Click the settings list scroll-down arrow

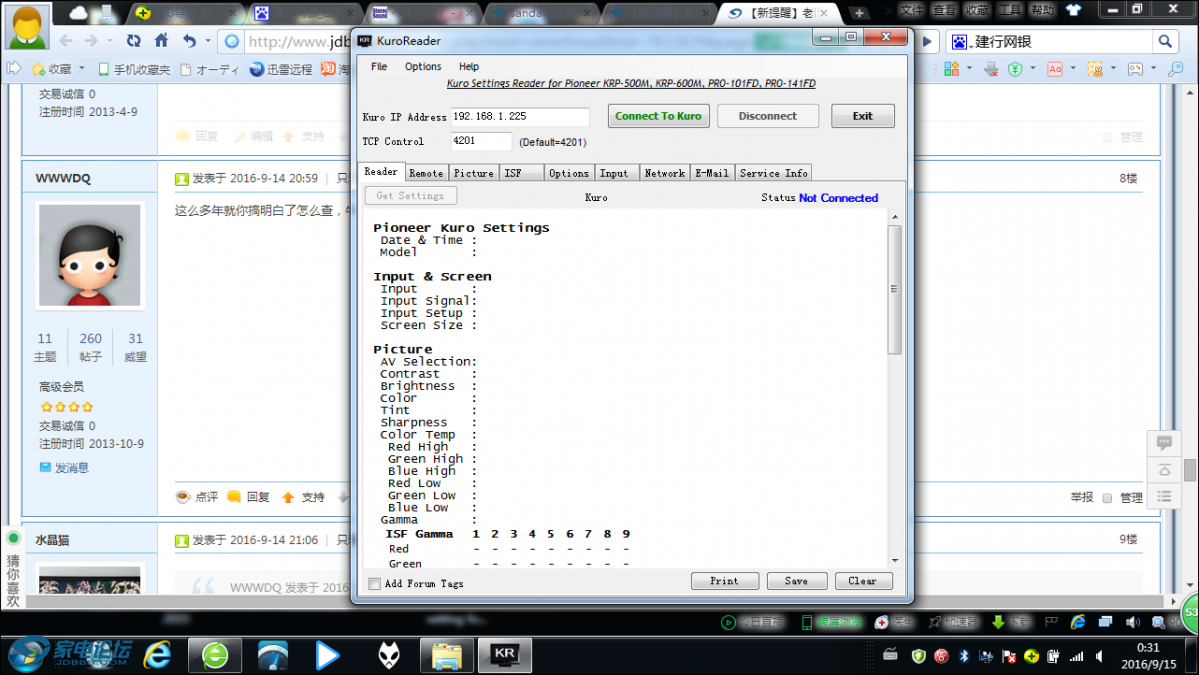894,561
